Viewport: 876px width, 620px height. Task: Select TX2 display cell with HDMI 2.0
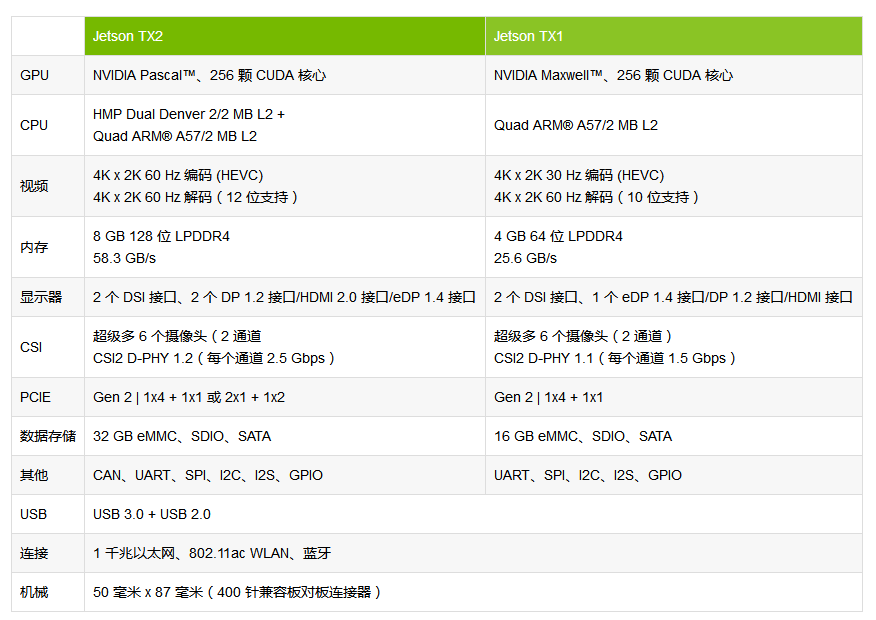pos(284,297)
